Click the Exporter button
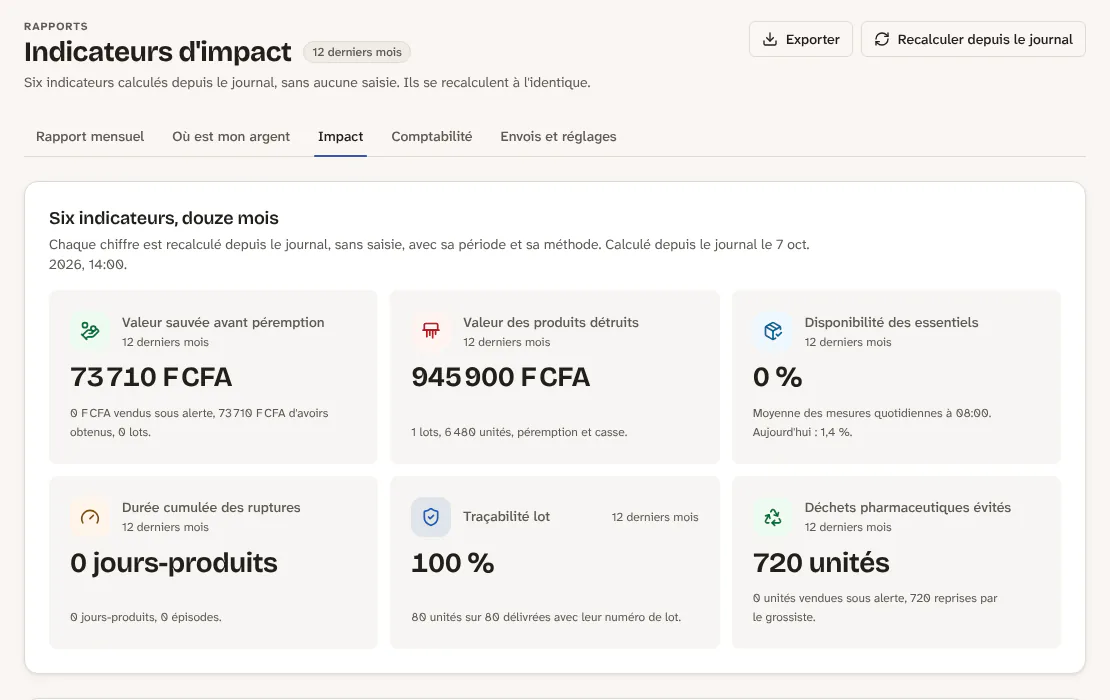 point(801,39)
